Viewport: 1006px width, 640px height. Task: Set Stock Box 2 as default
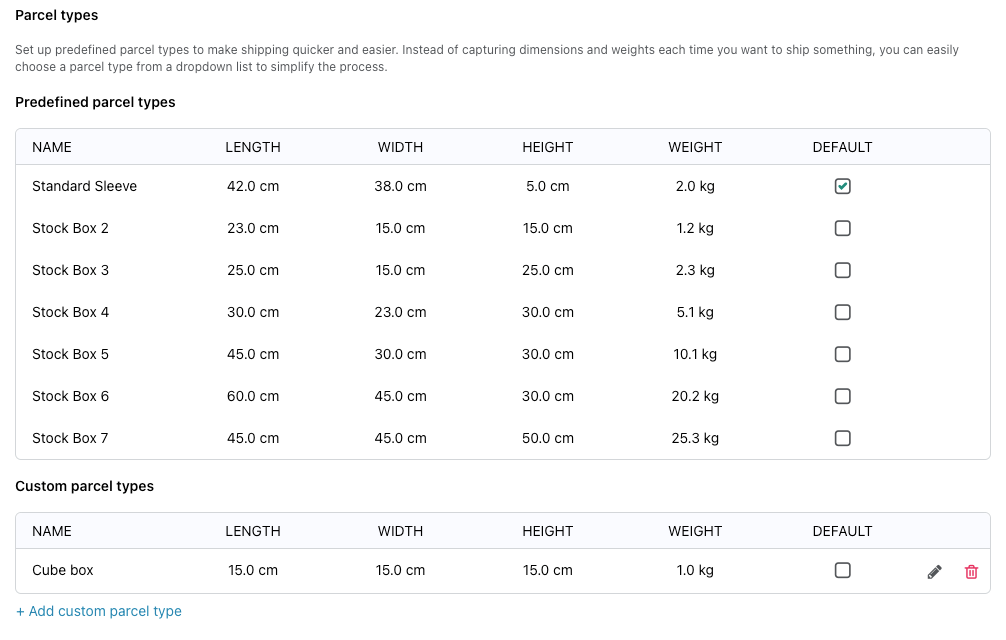[x=842, y=228]
